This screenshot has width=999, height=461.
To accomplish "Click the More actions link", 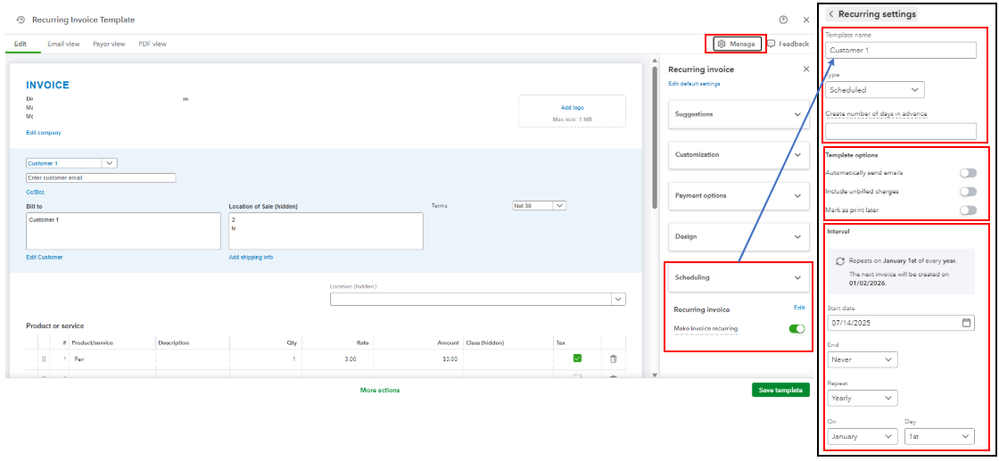I will click(x=380, y=390).
